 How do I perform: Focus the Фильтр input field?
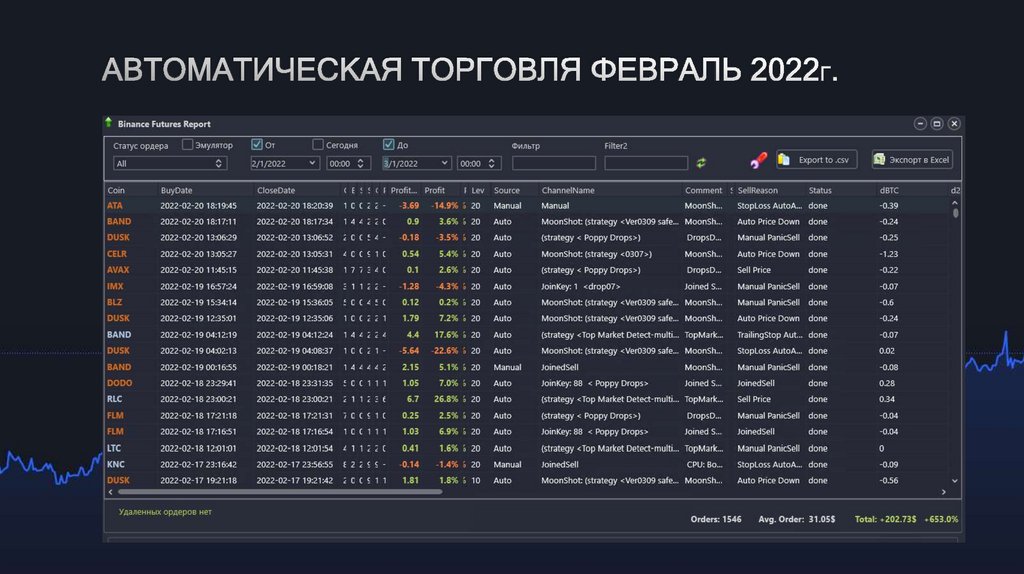pyautogui.click(x=554, y=163)
